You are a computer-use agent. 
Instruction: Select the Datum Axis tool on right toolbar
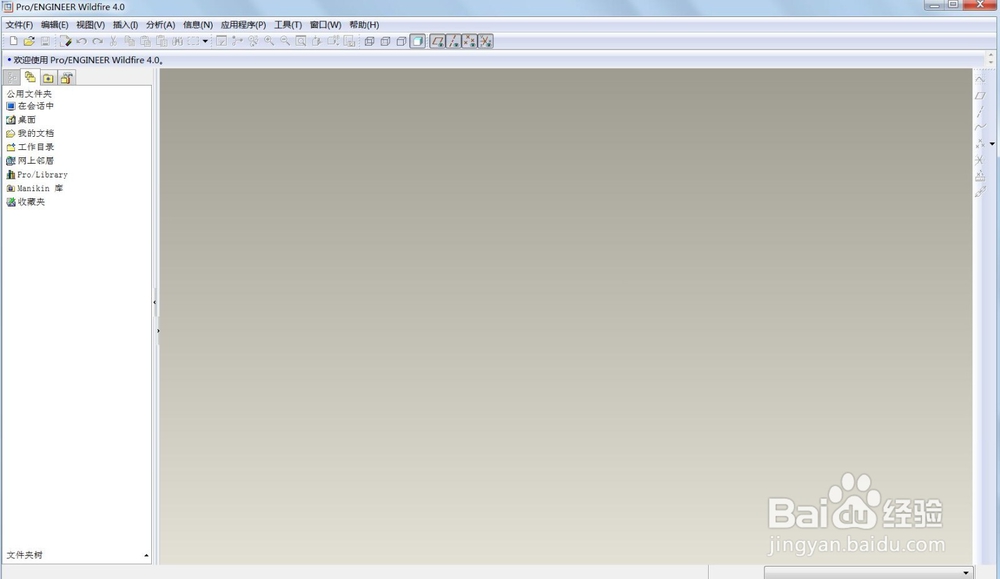980,112
